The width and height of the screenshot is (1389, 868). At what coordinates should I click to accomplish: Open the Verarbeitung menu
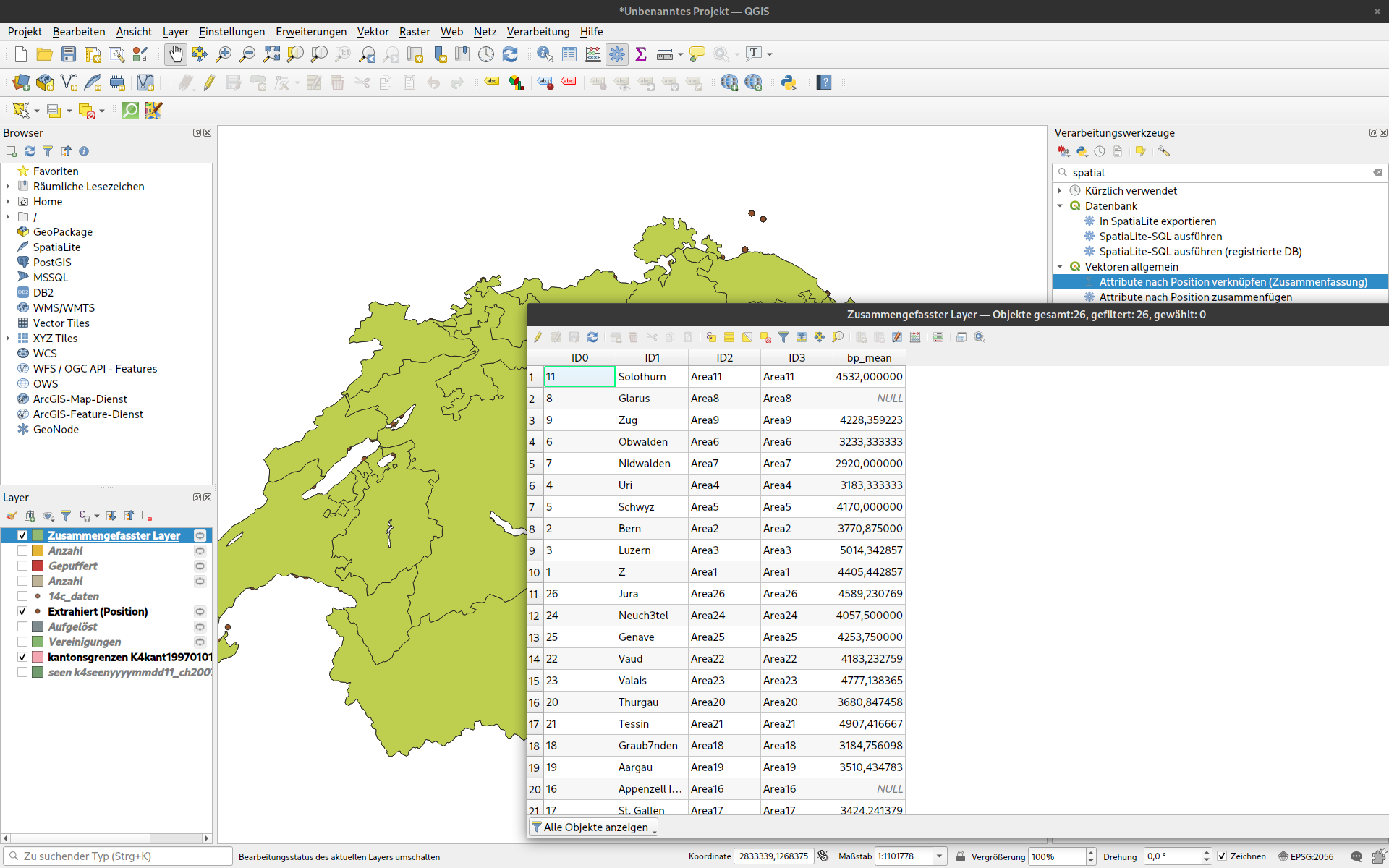click(x=538, y=32)
